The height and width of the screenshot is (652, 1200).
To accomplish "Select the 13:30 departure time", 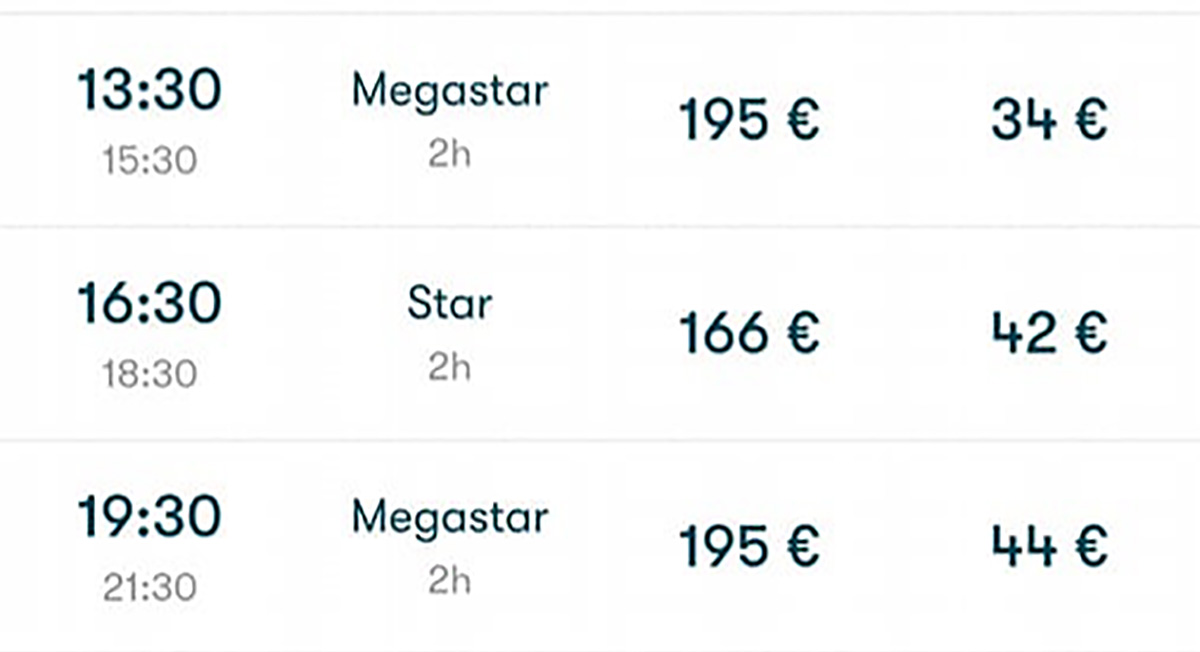I will pyautogui.click(x=149, y=92).
